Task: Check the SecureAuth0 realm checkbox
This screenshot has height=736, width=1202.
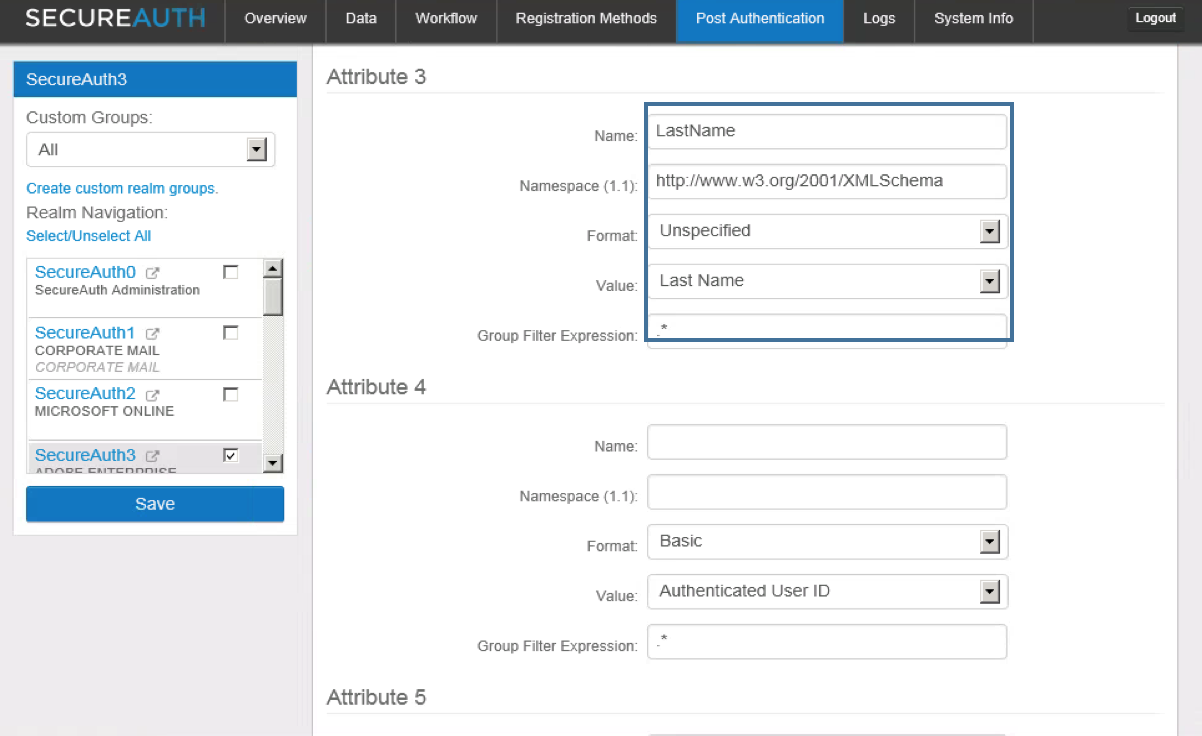Action: 231,270
